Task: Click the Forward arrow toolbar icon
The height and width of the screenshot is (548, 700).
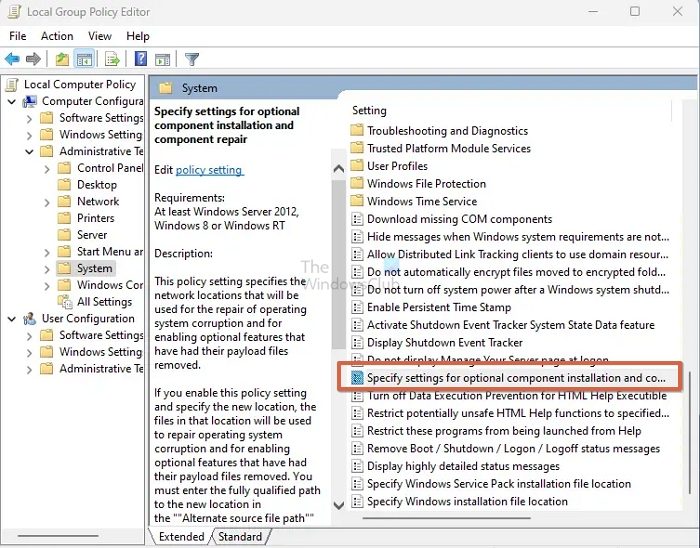Action: point(34,59)
